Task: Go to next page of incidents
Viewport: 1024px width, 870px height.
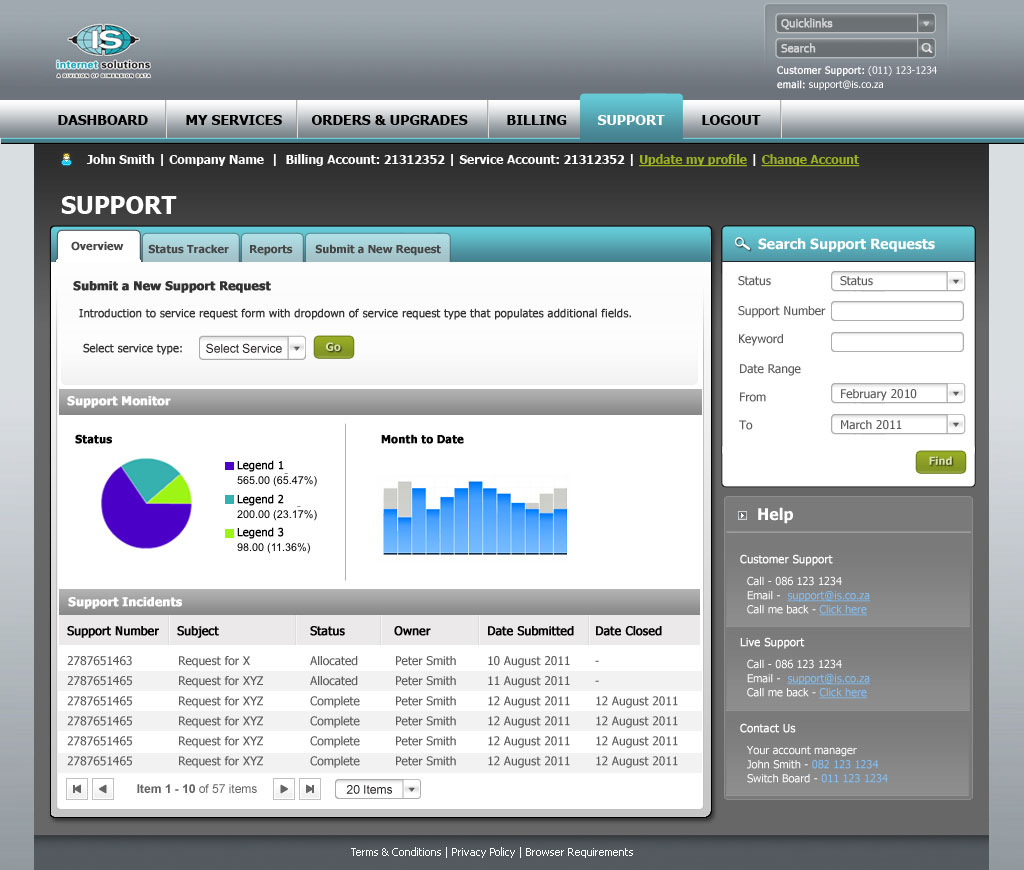Action: point(284,789)
